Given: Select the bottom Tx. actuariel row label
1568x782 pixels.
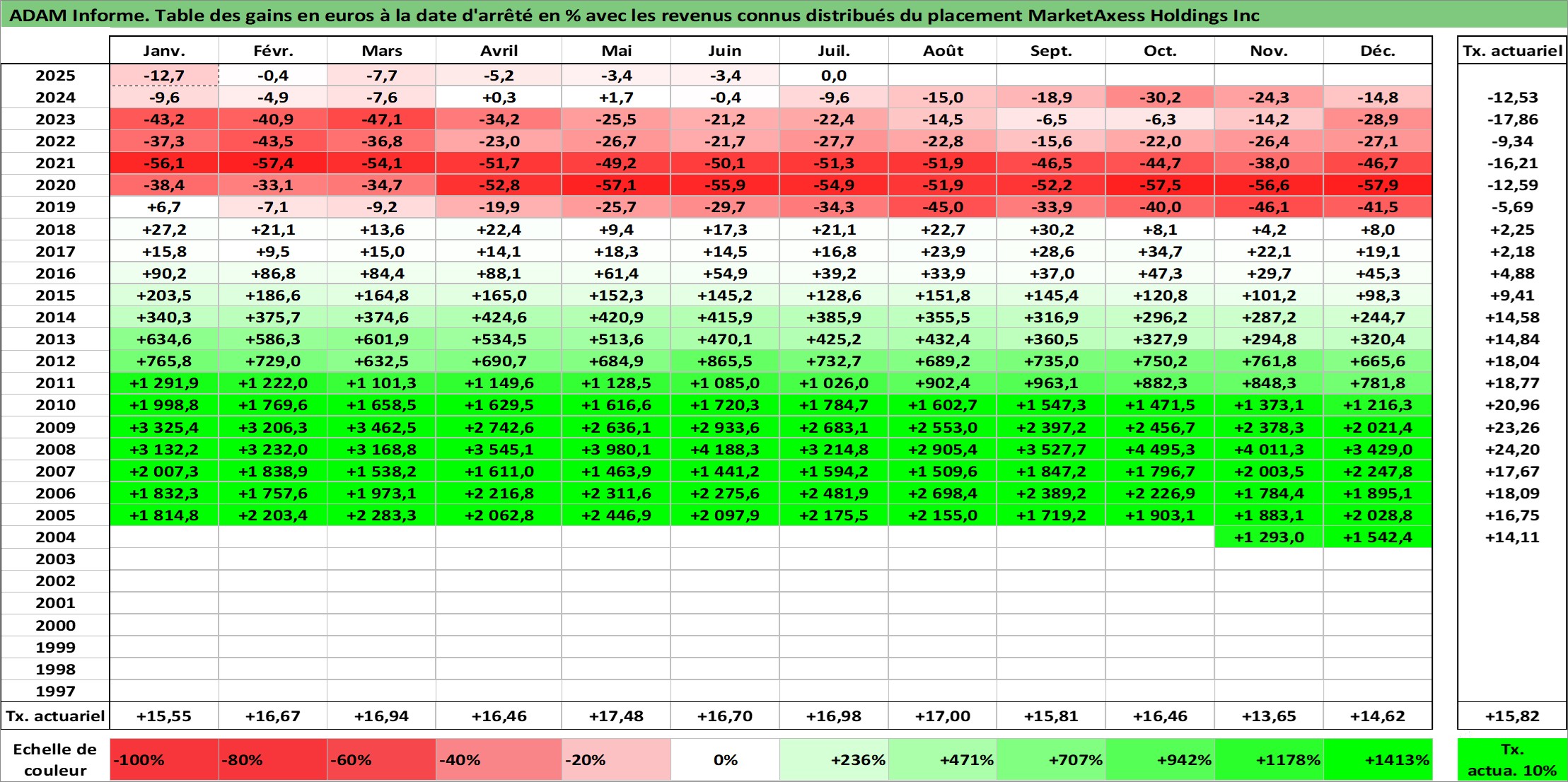Looking at the screenshot, I should [x=55, y=716].
